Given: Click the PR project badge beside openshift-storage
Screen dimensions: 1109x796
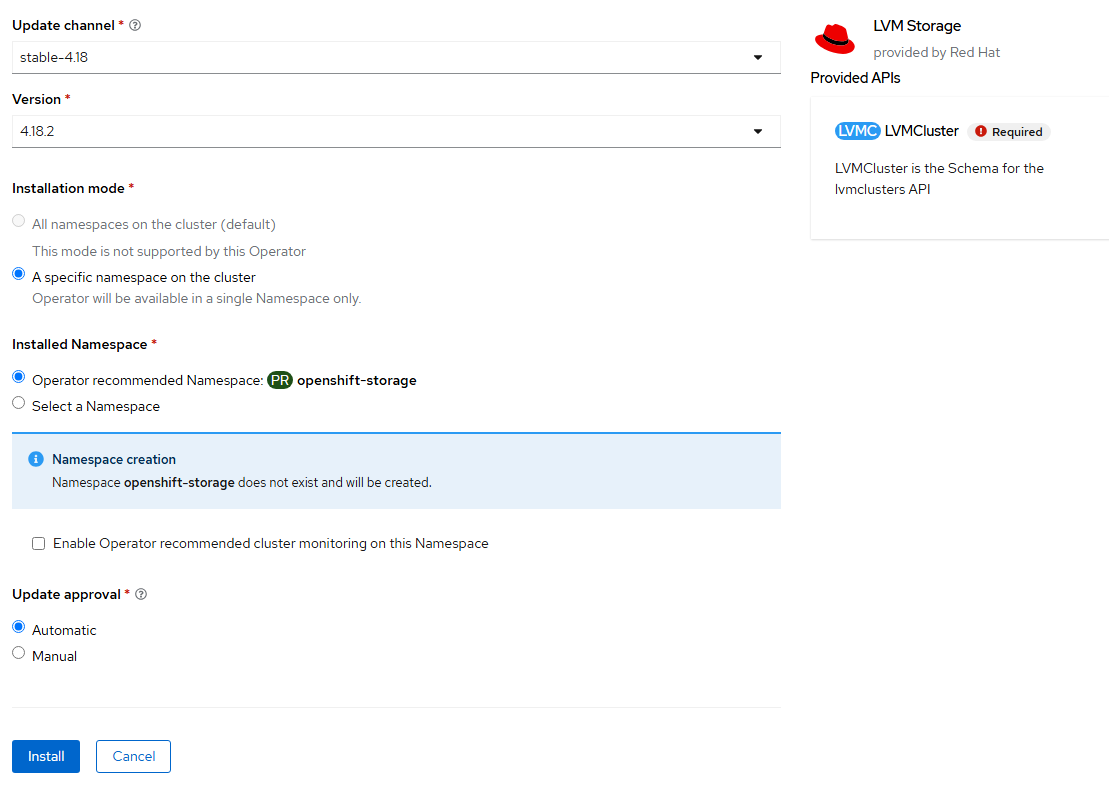Looking at the screenshot, I should point(279,380).
